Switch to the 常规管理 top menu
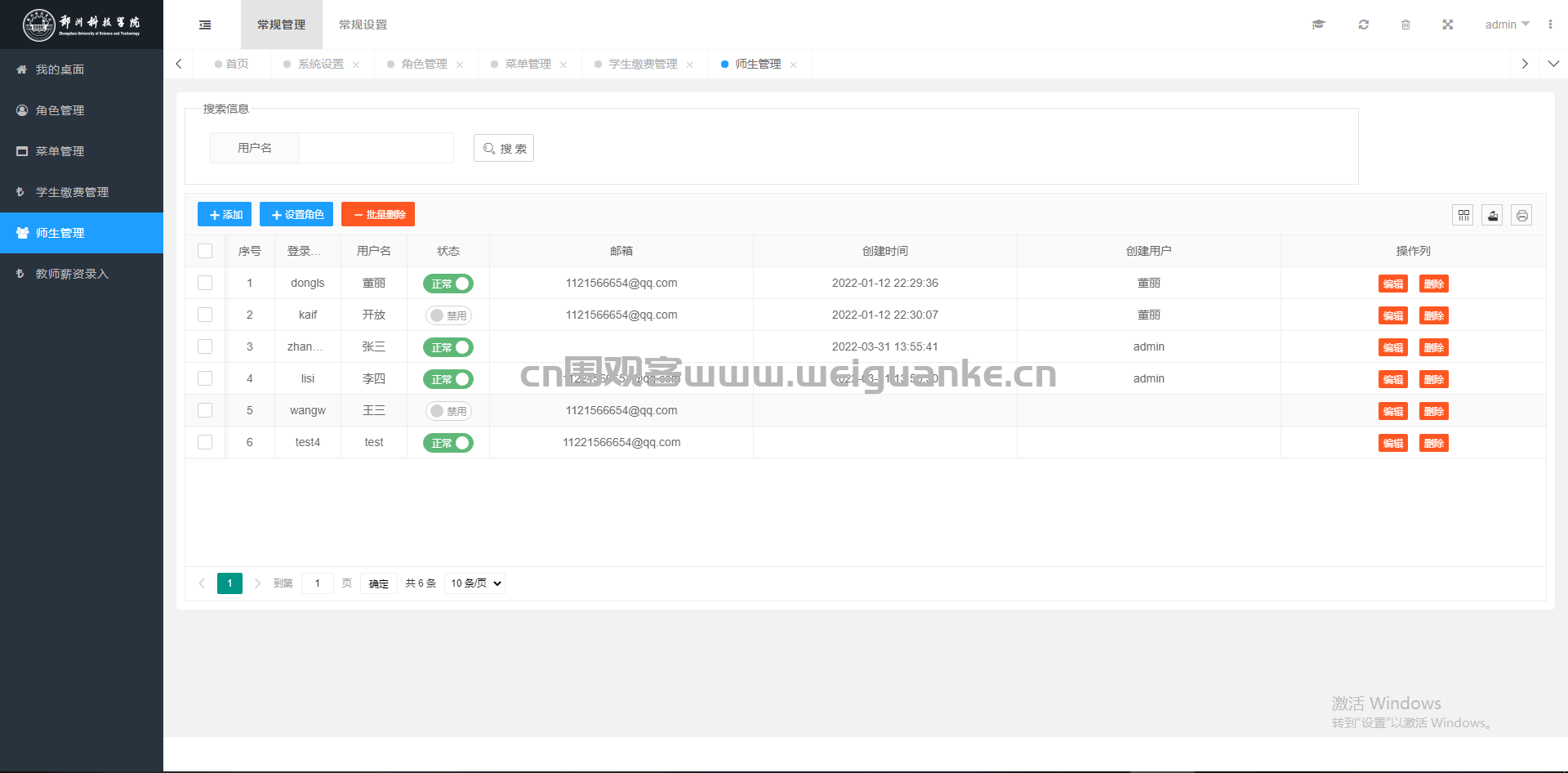1568x773 pixels. [282, 25]
